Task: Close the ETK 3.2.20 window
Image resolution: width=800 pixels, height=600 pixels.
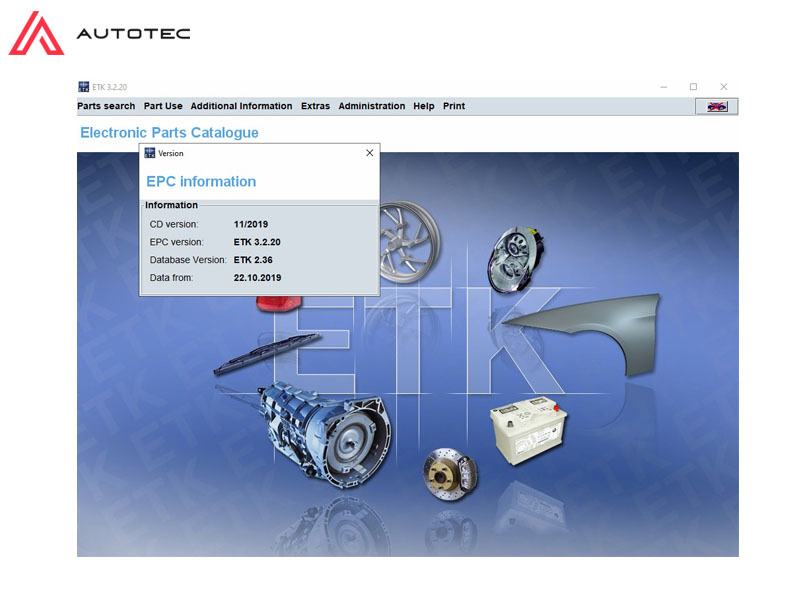Action: tap(723, 87)
